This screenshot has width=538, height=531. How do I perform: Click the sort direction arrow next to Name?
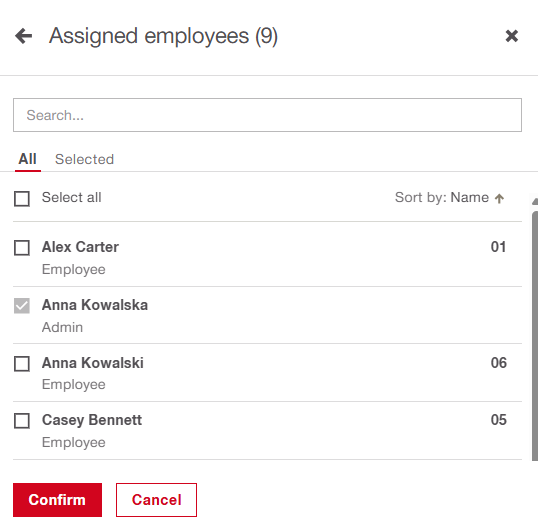499,198
